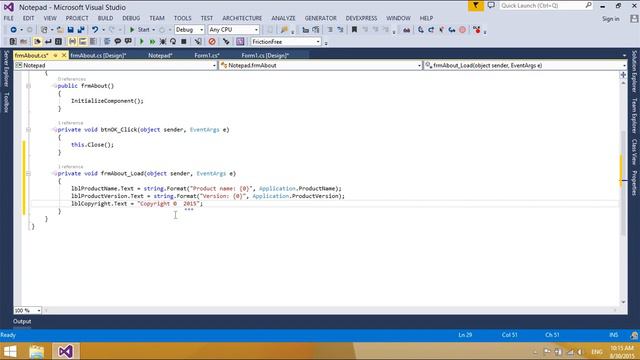
Task: Click the Open File folder icon
Action: click(x=60, y=30)
